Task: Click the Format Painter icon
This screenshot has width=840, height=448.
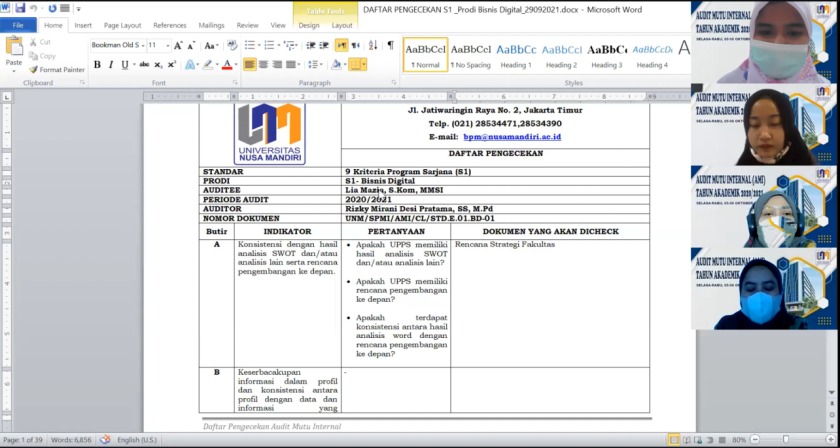Action: (x=34, y=70)
